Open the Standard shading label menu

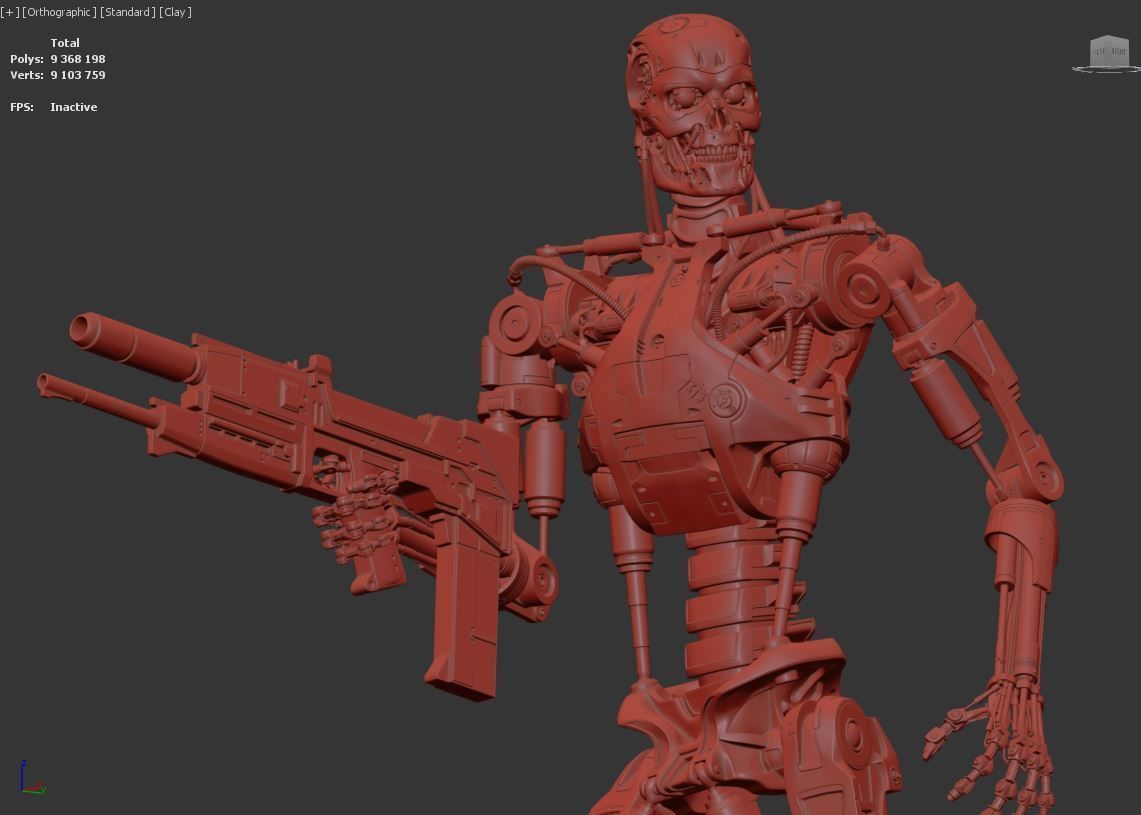click(x=127, y=12)
